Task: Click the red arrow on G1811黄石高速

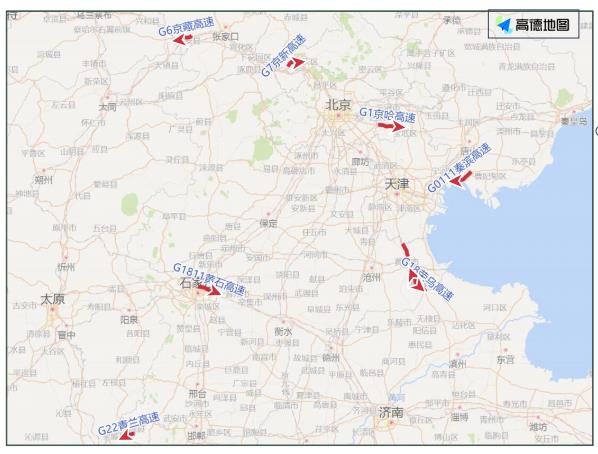Action: [x=209, y=290]
